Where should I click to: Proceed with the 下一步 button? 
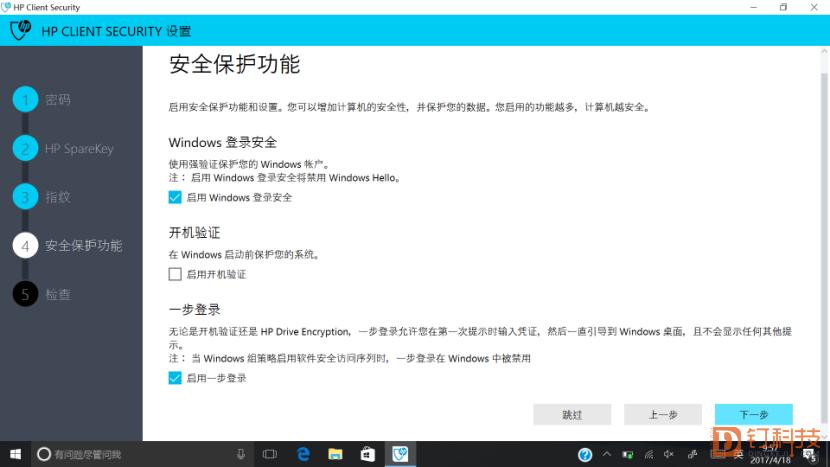click(x=754, y=415)
